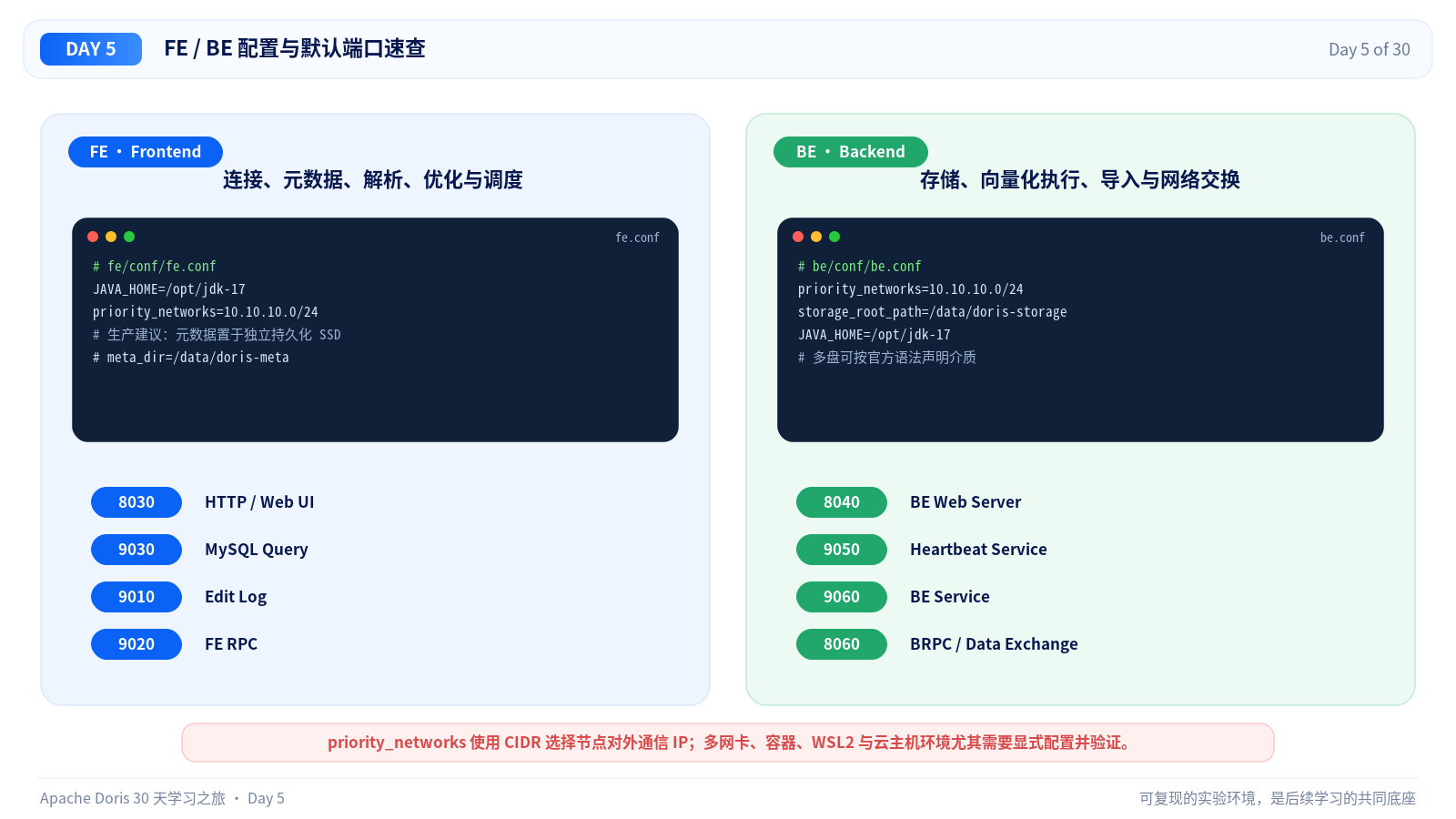Click the 8030 port badge

click(x=136, y=502)
